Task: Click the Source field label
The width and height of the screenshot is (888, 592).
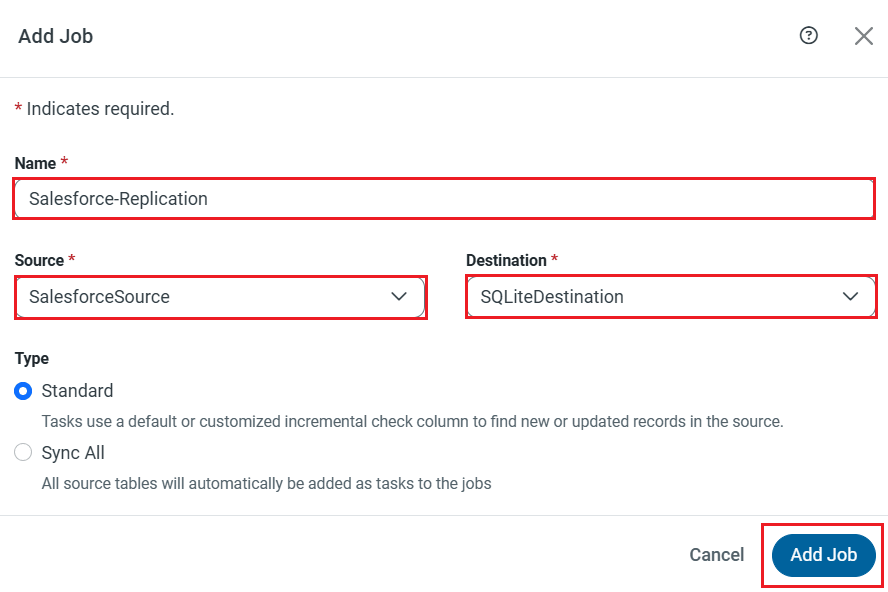Action: [x=39, y=260]
